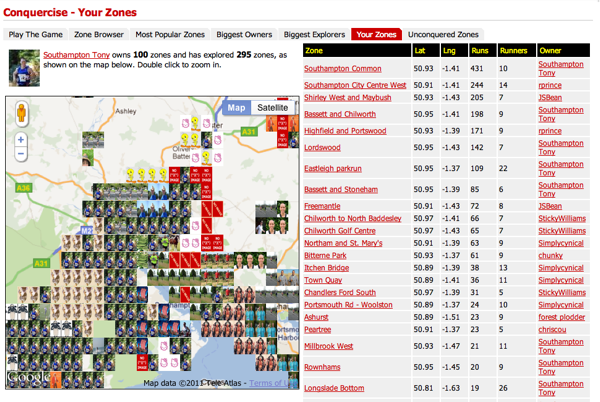The image size is (600, 402).
Task: Open Chandlers Ford South zone link
Action: point(340,292)
